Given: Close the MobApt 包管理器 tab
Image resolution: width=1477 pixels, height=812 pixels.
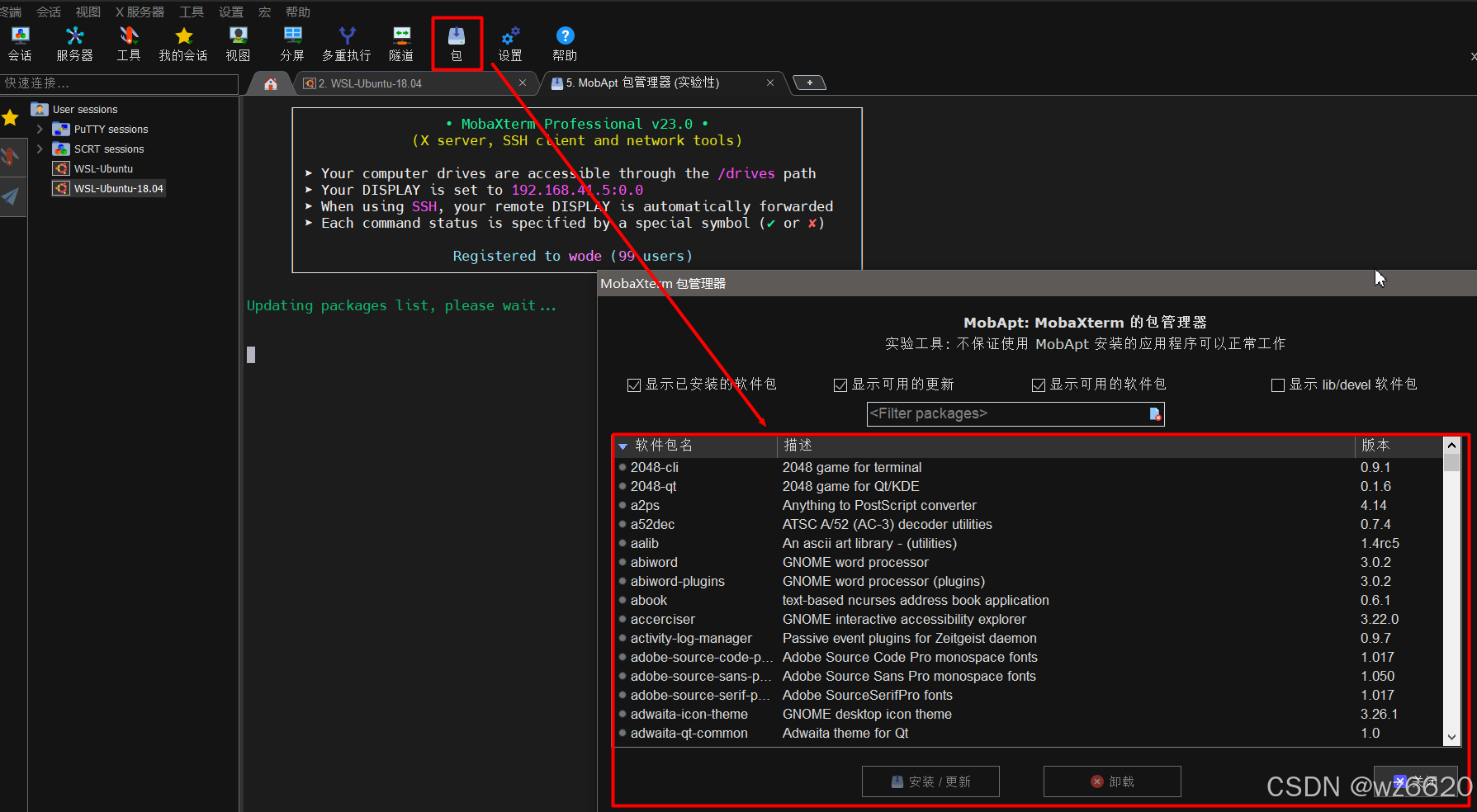Looking at the screenshot, I should point(770,83).
